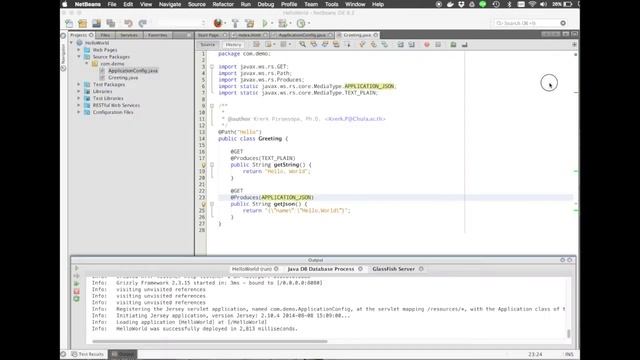The width and height of the screenshot is (640, 360).
Task: Toggle code fold at Javadoc line 9
Action: click(212, 106)
